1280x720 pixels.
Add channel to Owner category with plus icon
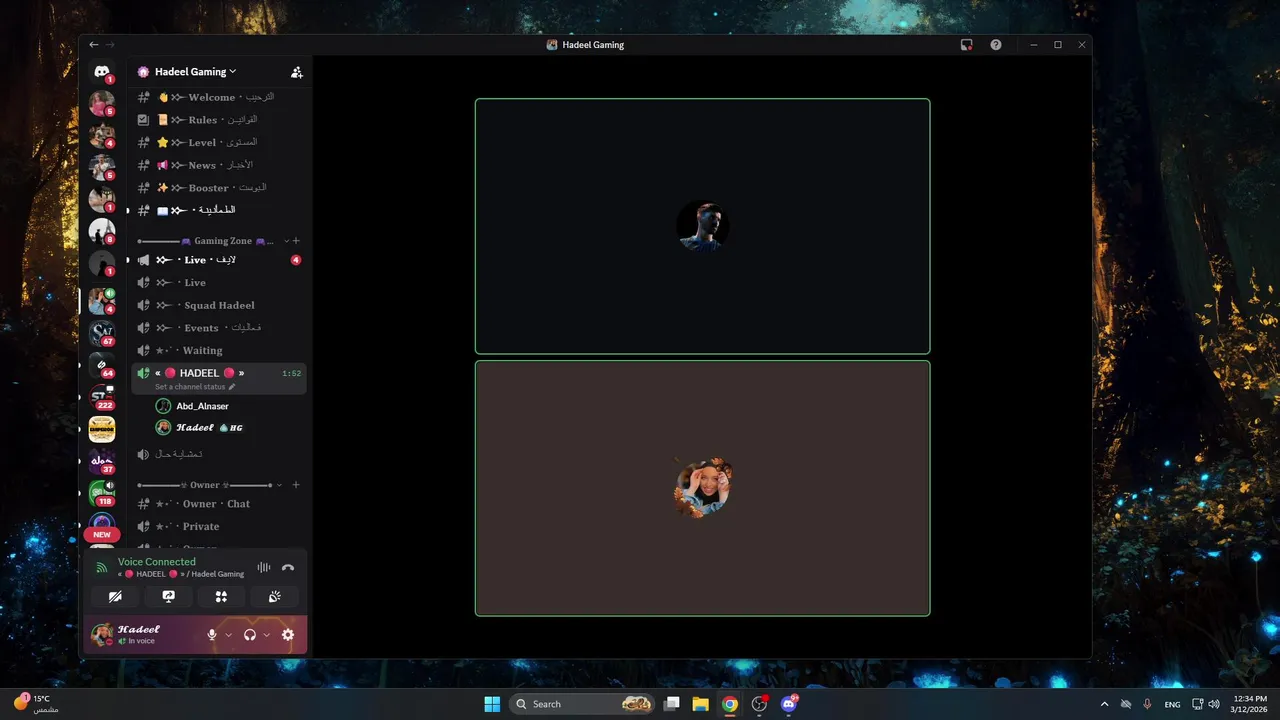296,485
